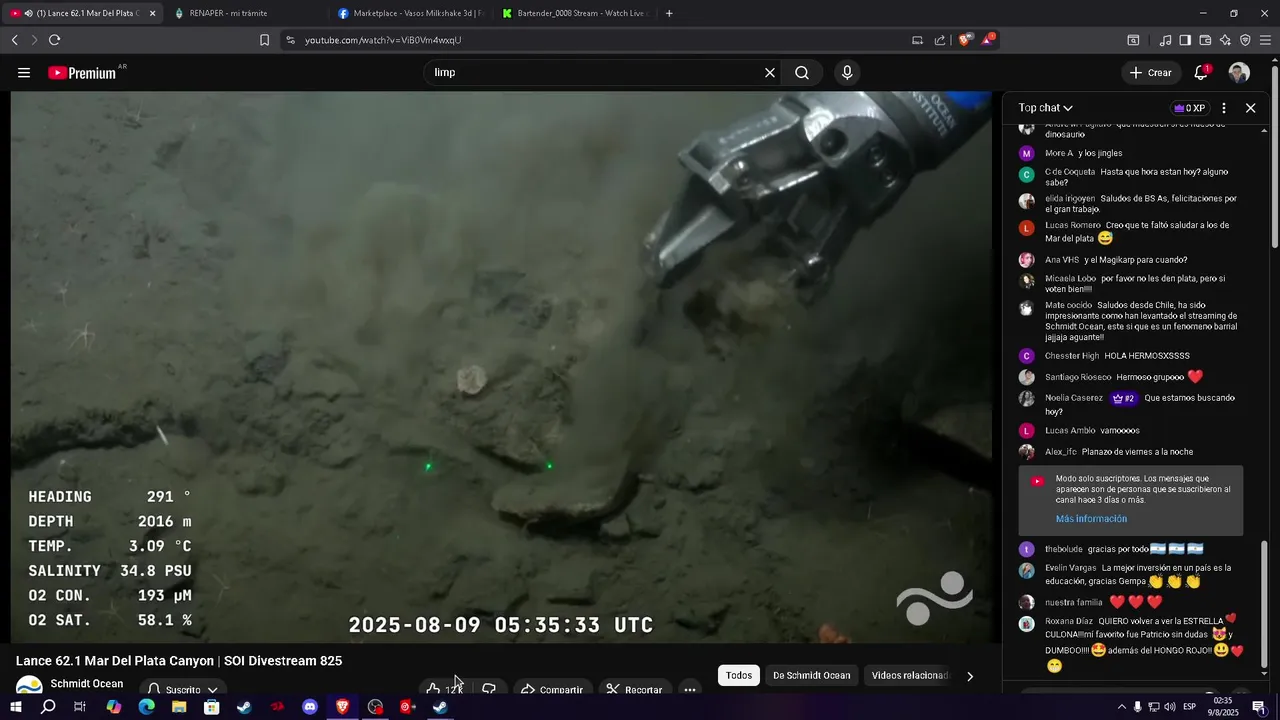This screenshot has width=1280, height=720.
Task: Close the live chat panel
Action: (x=1250, y=108)
